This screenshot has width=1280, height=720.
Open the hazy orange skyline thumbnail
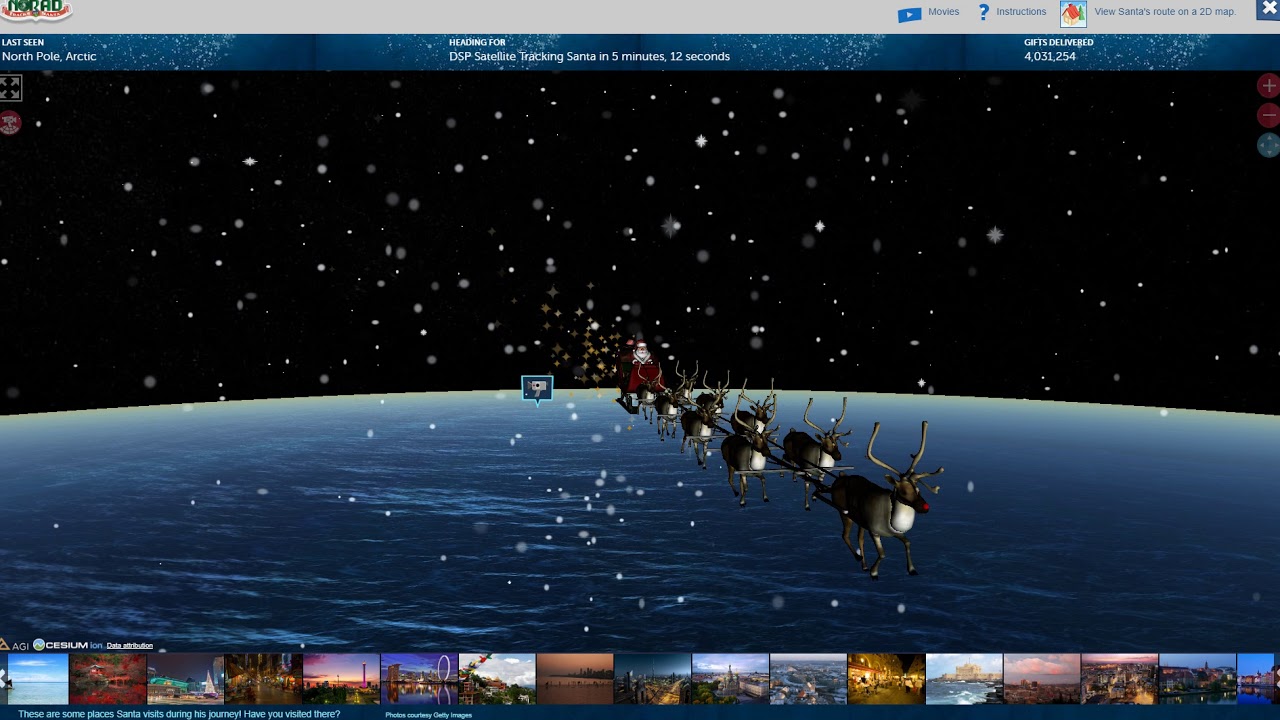[x=575, y=679]
